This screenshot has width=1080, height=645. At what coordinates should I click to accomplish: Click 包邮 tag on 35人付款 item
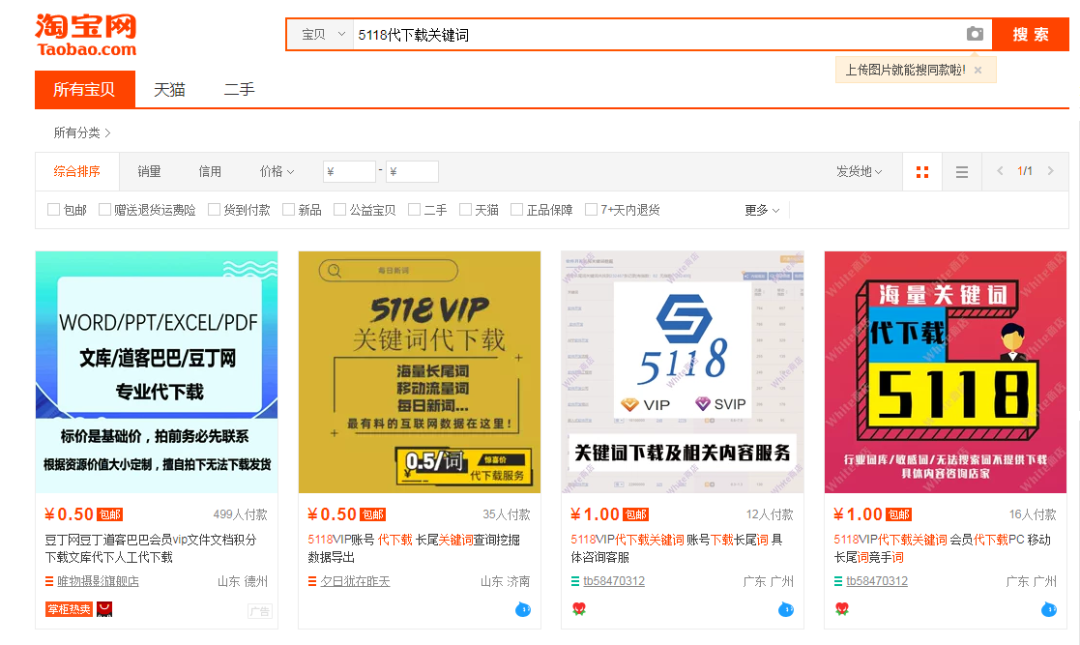[x=373, y=515]
